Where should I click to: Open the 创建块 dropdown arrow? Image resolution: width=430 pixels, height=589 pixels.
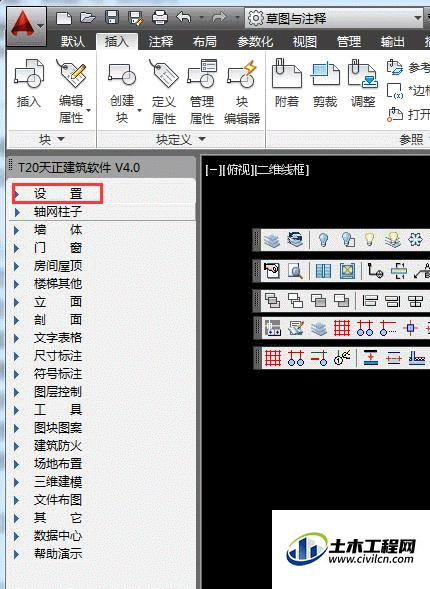(140, 110)
